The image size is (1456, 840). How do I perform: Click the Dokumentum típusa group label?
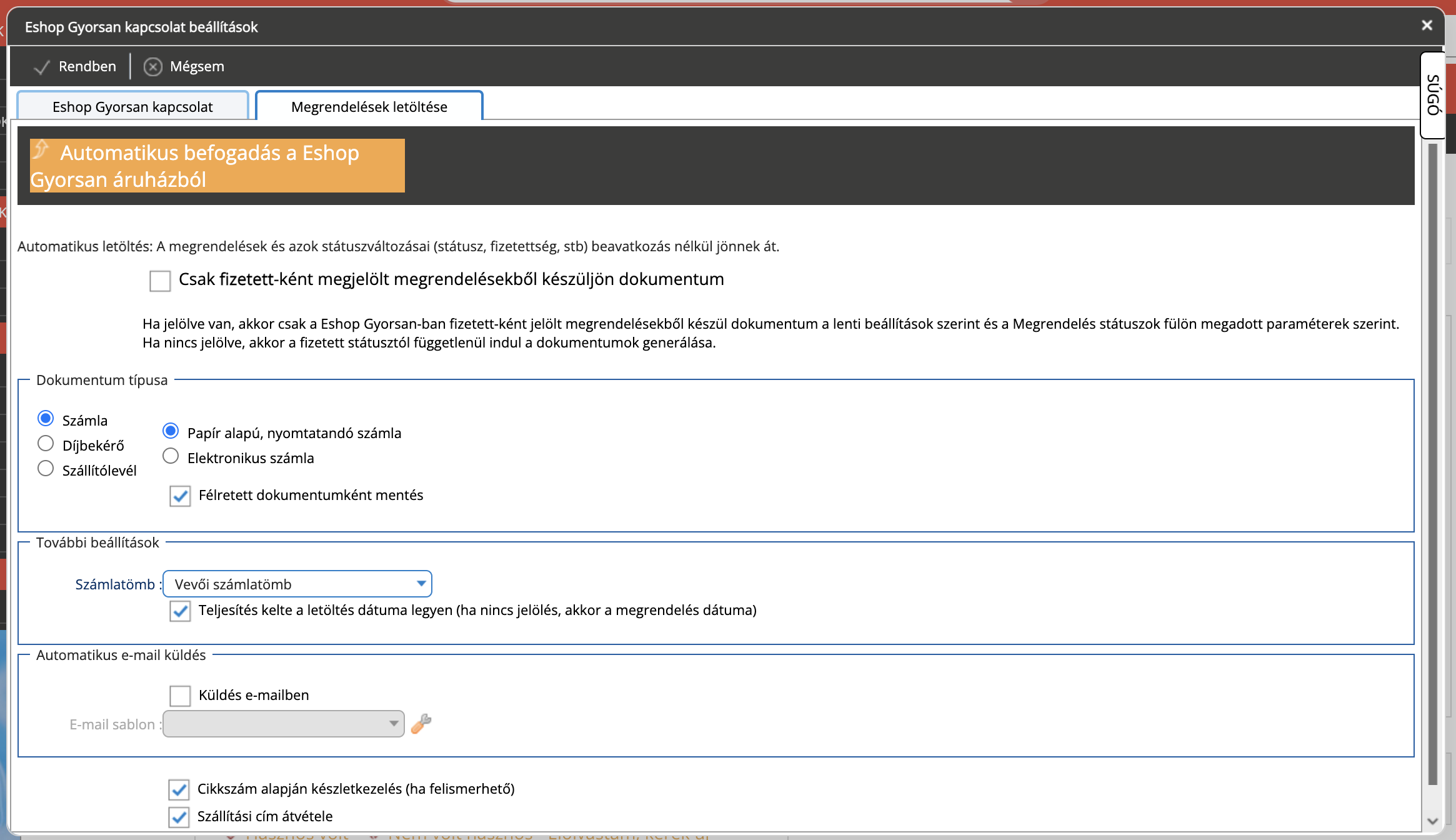[x=102, y=380]
